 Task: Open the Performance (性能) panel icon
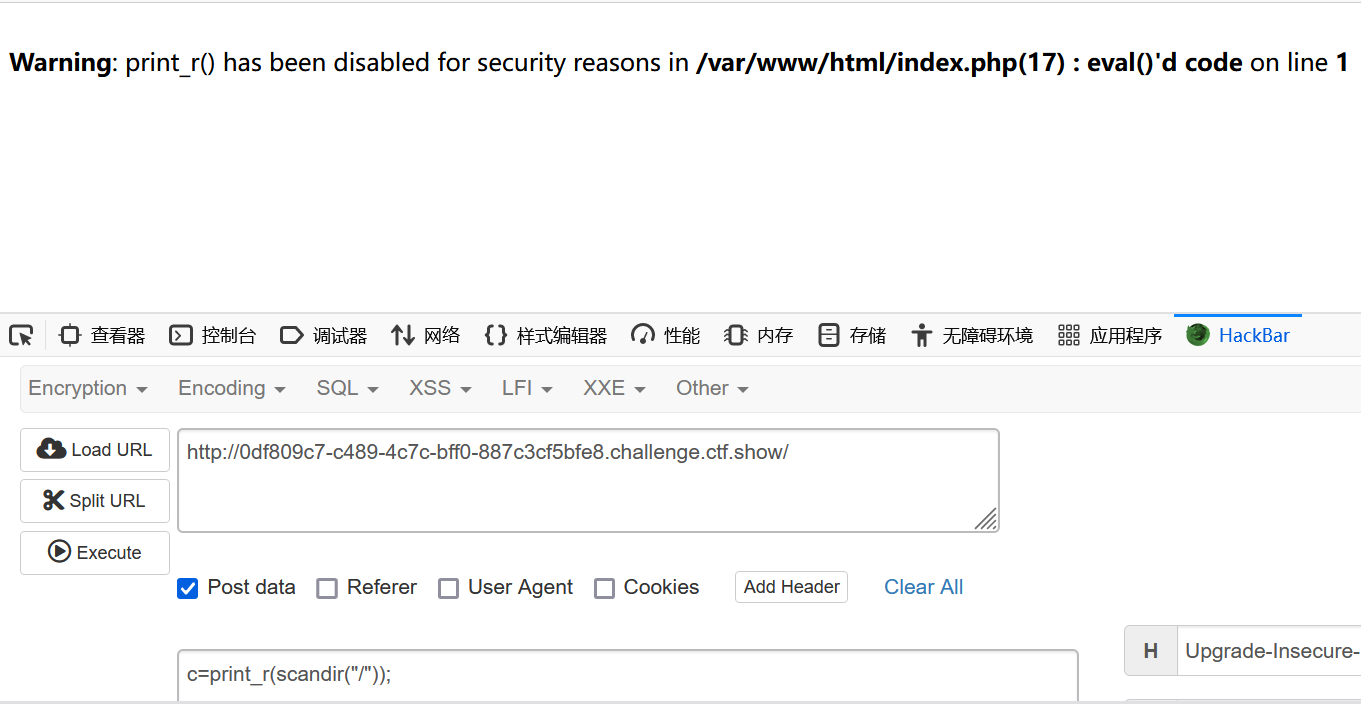pyautogui.click(x=643, y=336)
